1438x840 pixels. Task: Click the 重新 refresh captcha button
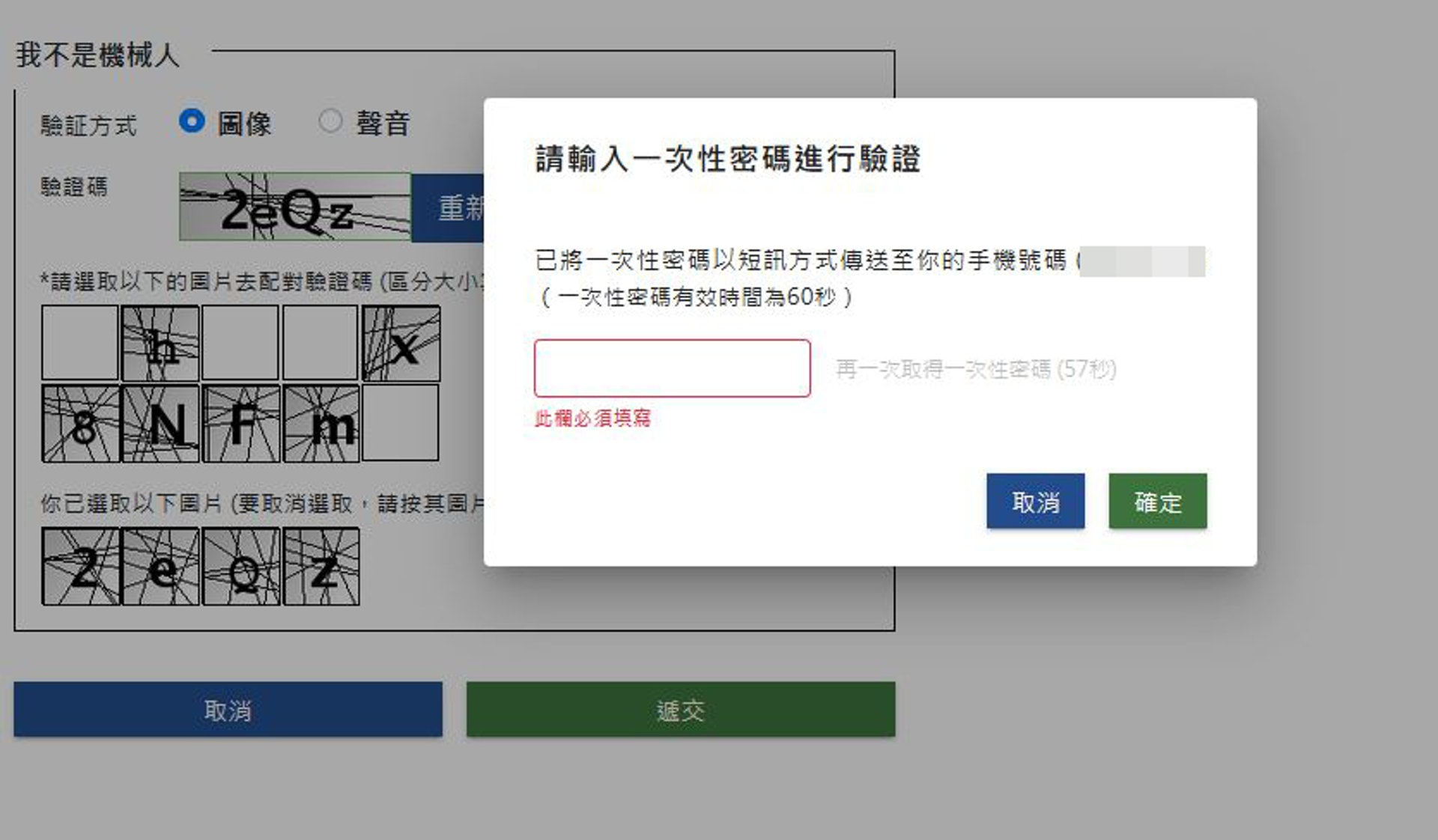click(448, 207)
